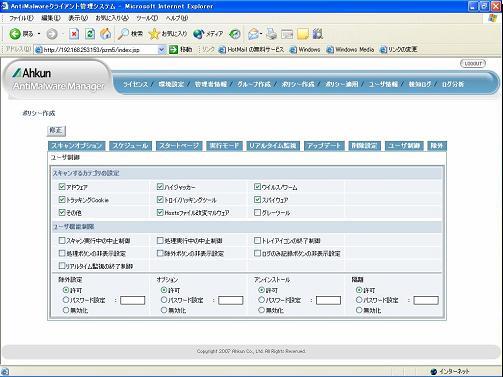This screenshot has width=503, height=377.
Task: Open 環境設定 in the navigation bar
Action: tap(171, 84)
